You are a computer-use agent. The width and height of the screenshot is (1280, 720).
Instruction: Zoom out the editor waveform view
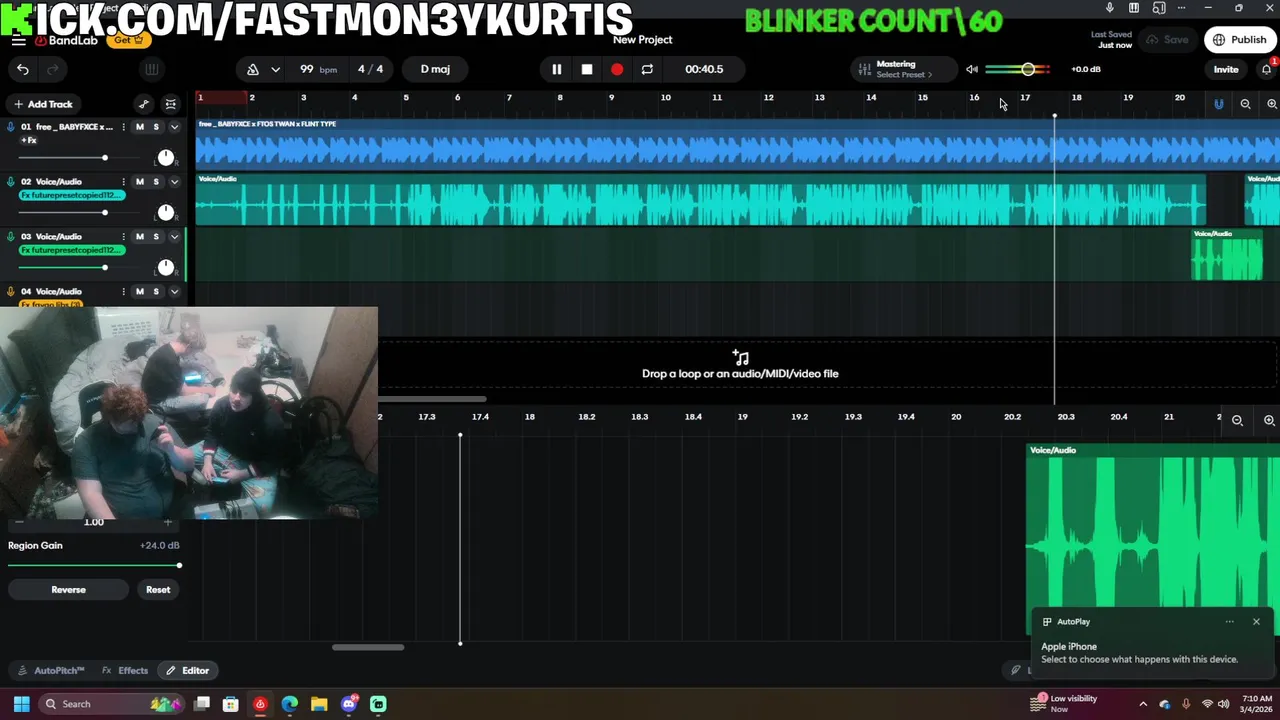coord(1237,421)
